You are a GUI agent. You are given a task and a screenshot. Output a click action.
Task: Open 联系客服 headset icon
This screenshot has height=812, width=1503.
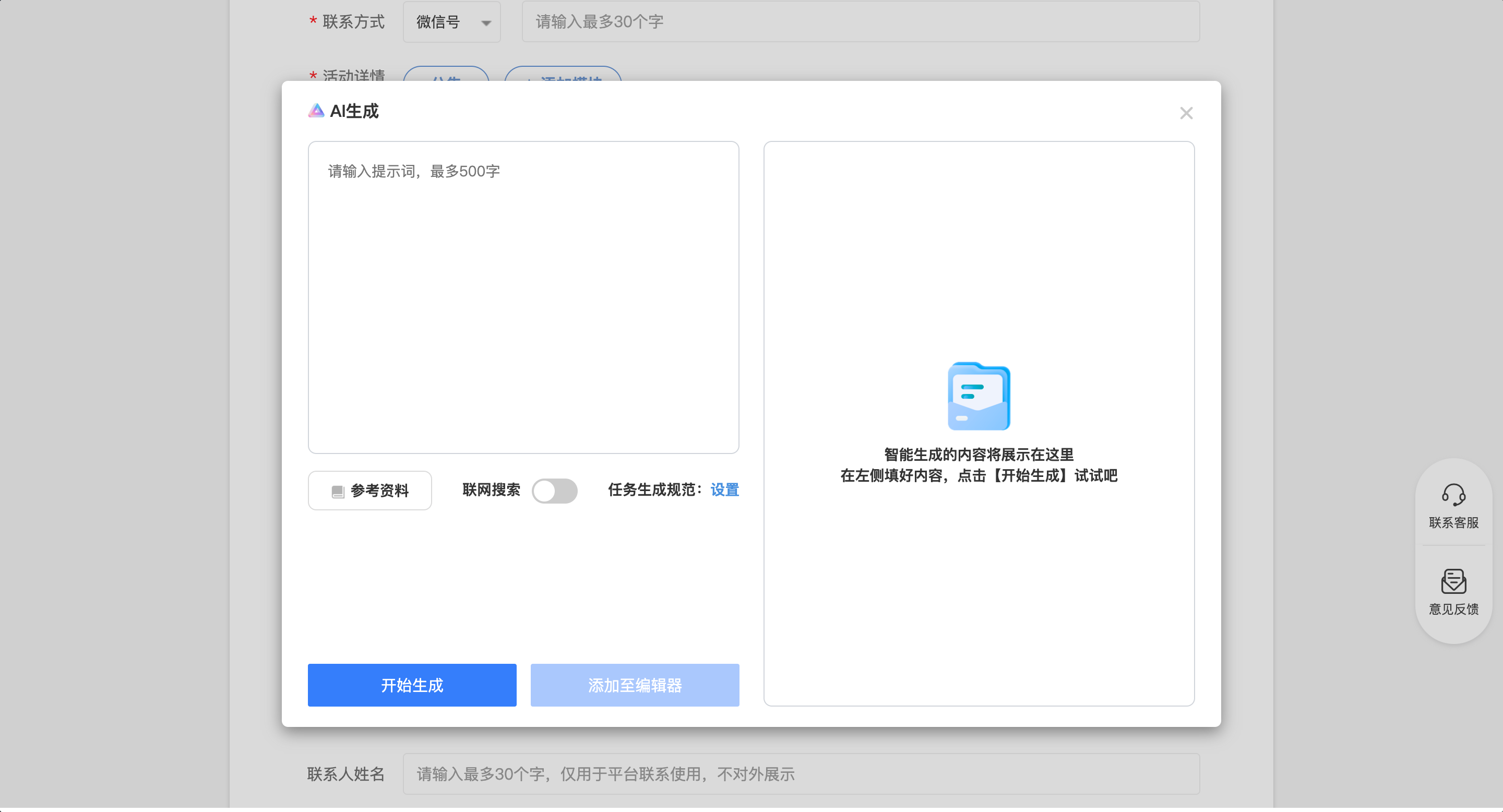click(x=1453, y=495)
